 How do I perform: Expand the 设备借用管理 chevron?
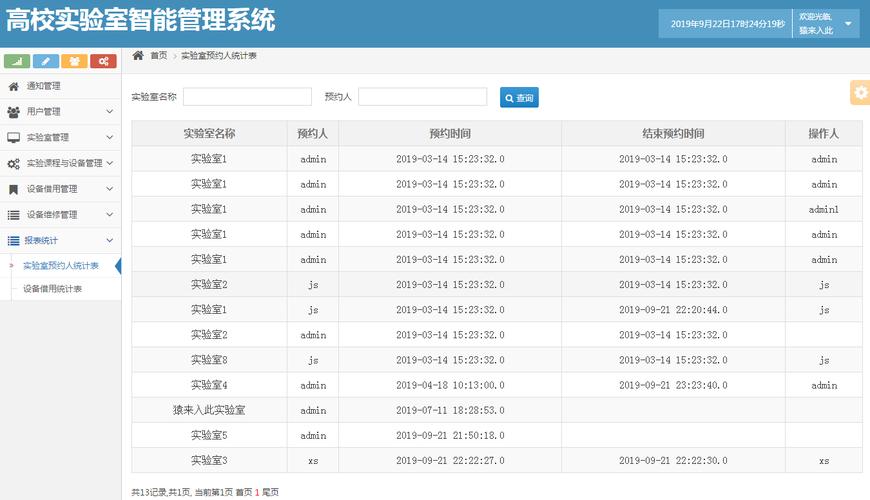(109, 189)
